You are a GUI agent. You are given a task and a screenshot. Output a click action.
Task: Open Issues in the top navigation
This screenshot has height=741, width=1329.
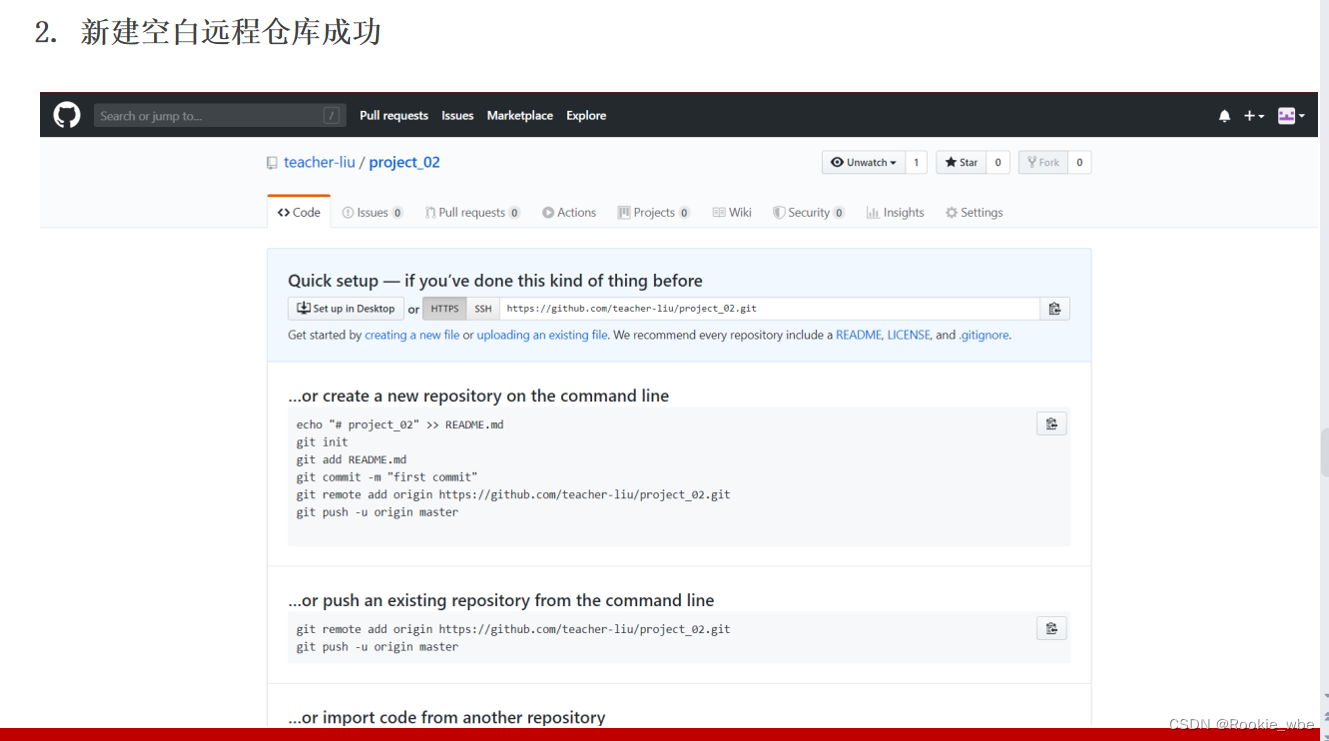coord(457,115)
